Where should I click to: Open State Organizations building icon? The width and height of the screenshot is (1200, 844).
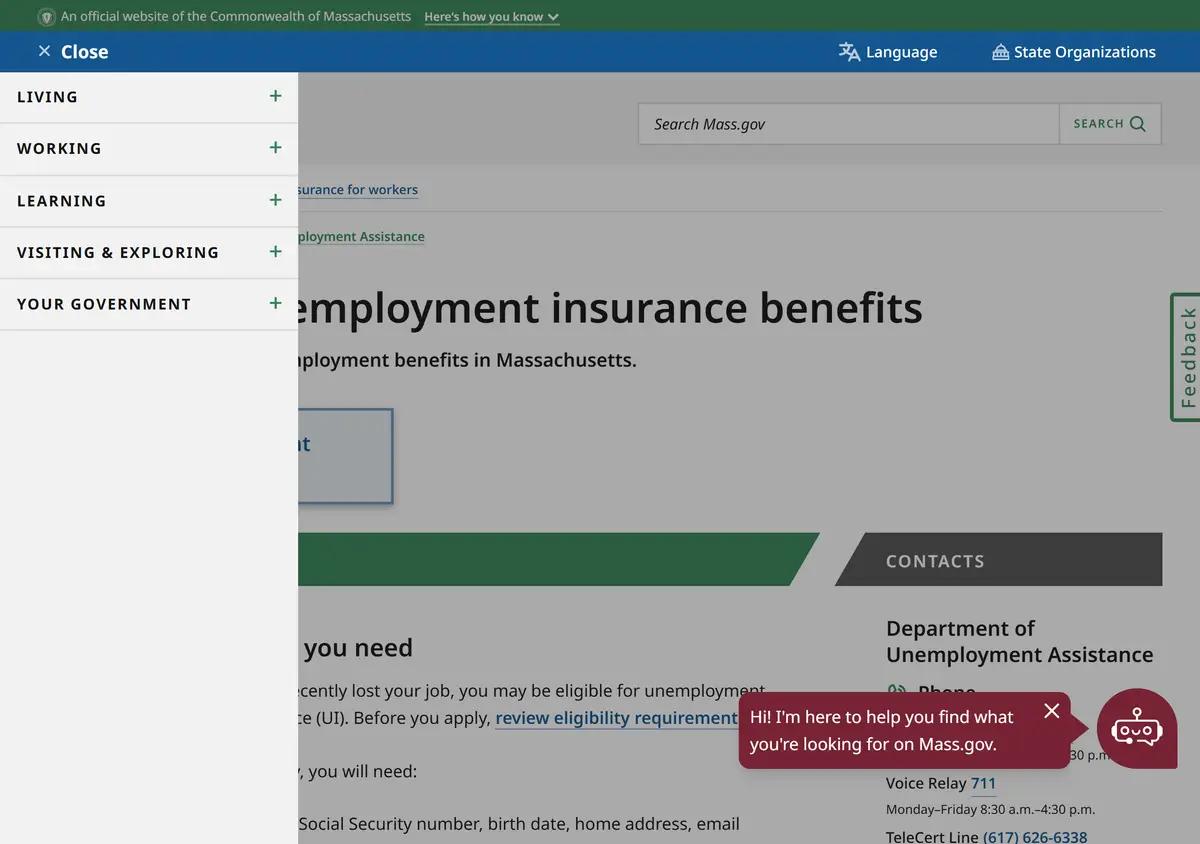(1000, 52)
